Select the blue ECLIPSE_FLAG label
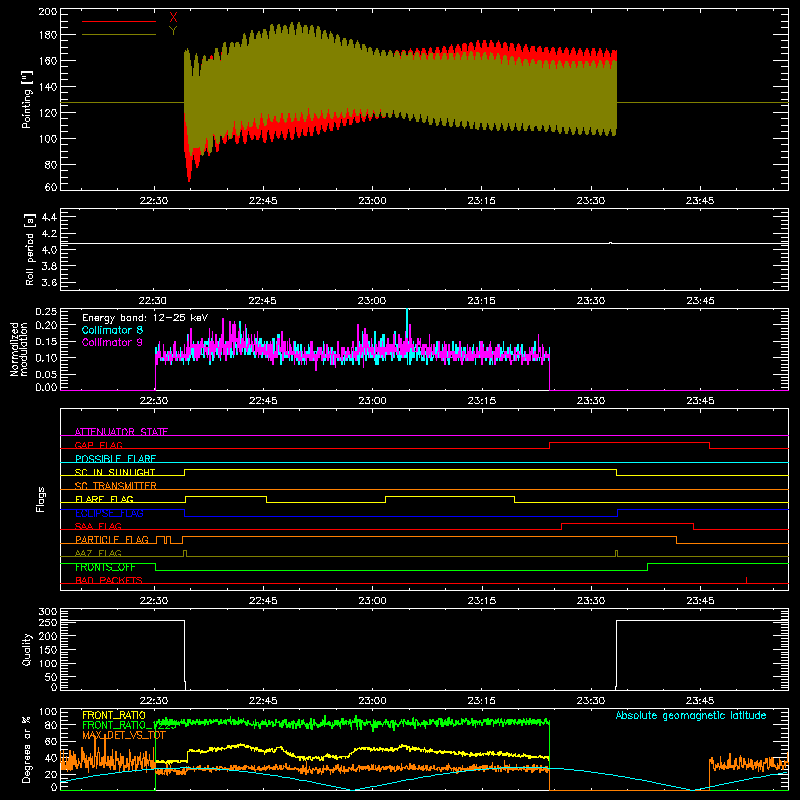 (109, 513)
